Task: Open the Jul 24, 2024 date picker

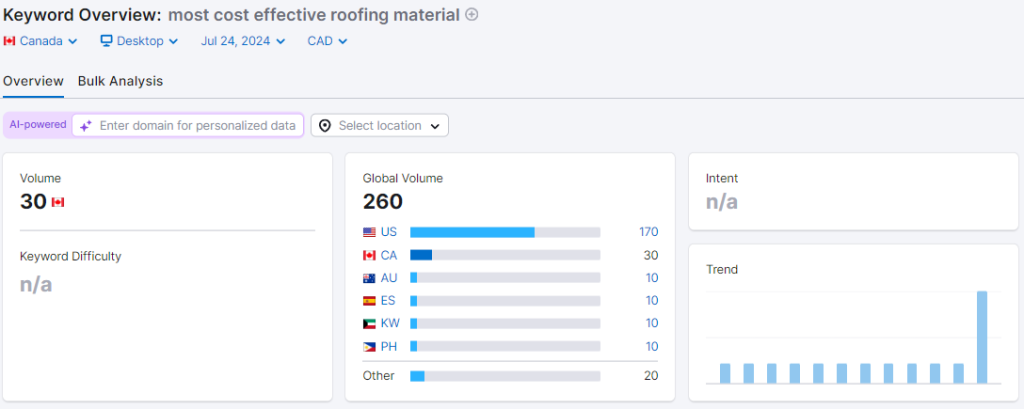Action: tap(243, 41)
